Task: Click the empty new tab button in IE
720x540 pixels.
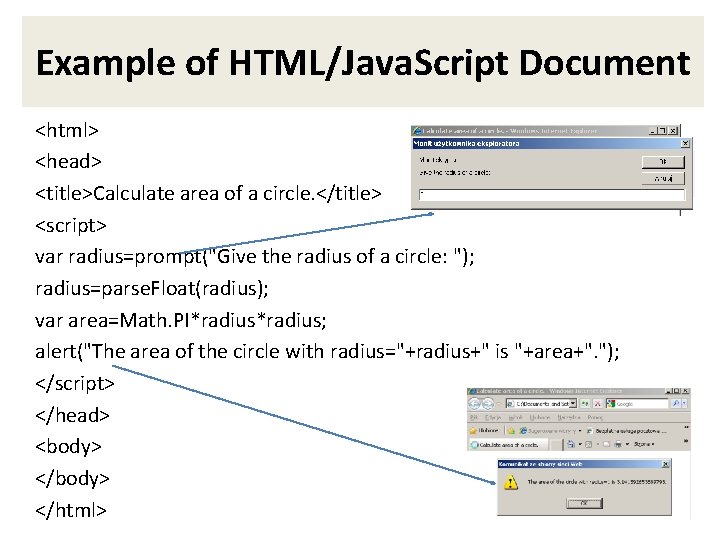Action: coord(556,444)
